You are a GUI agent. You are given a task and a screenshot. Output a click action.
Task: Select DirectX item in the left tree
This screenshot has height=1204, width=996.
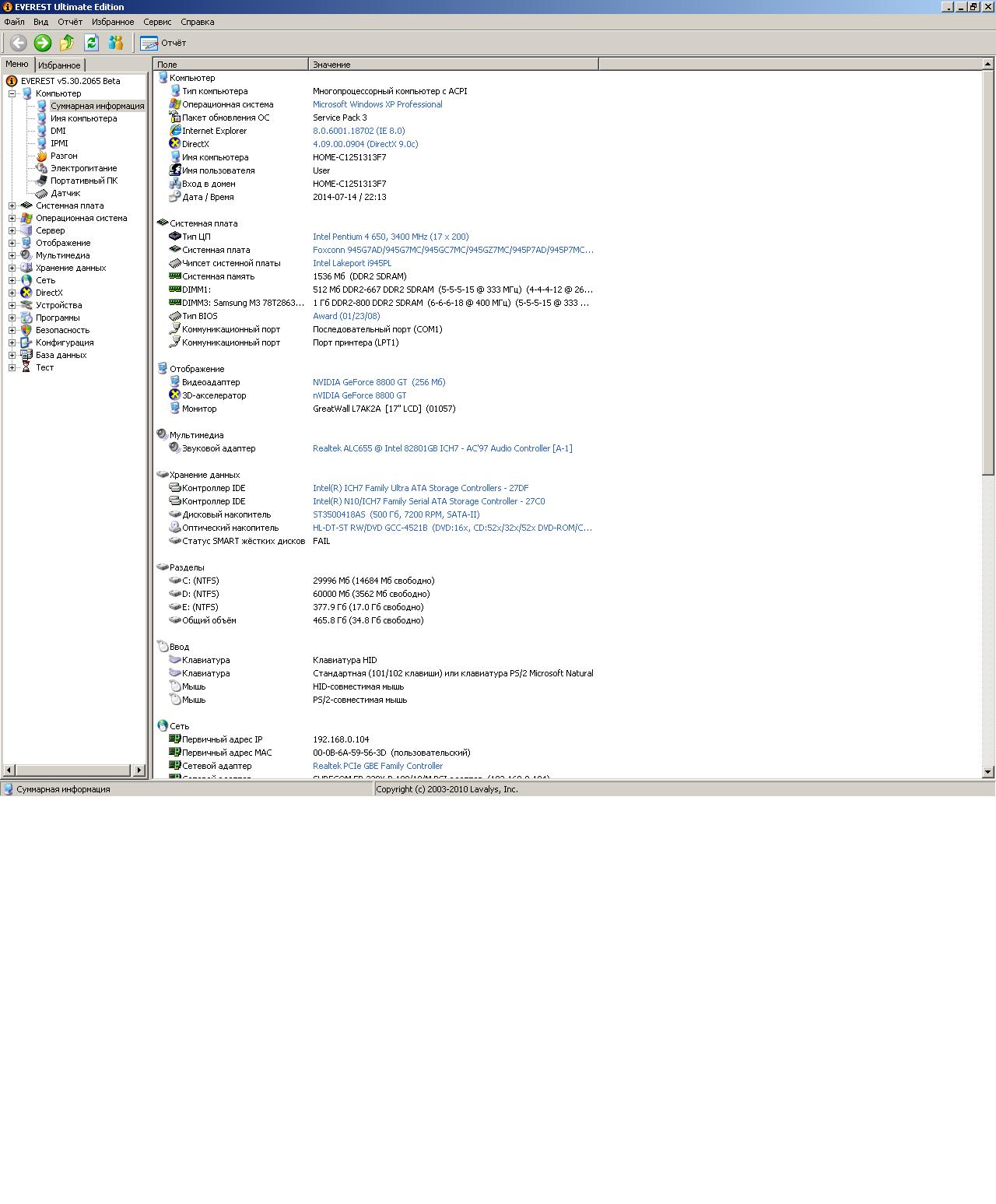point(48,293)
